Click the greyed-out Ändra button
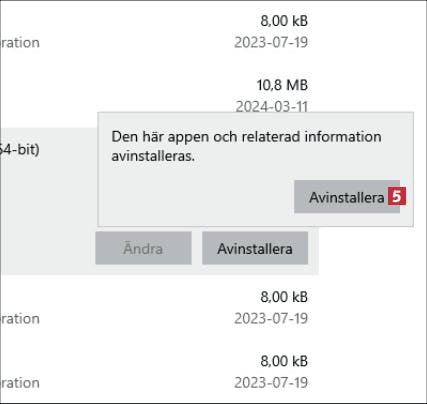 tap(143, 248)
